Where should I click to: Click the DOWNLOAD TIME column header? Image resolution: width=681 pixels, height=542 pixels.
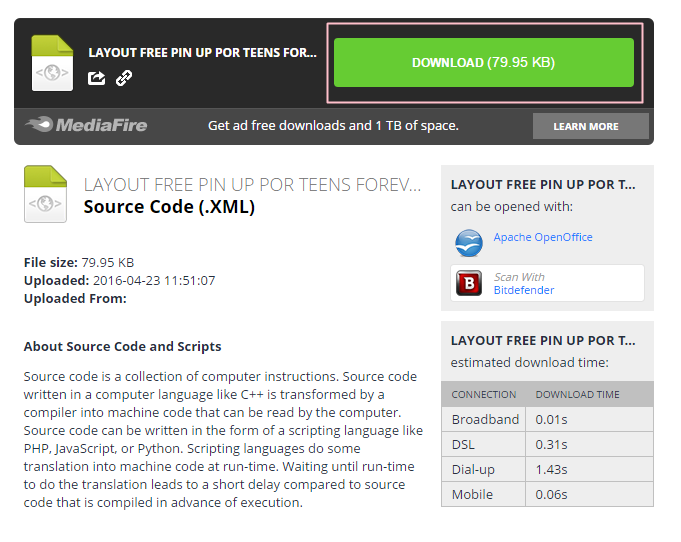click(577, 394)
